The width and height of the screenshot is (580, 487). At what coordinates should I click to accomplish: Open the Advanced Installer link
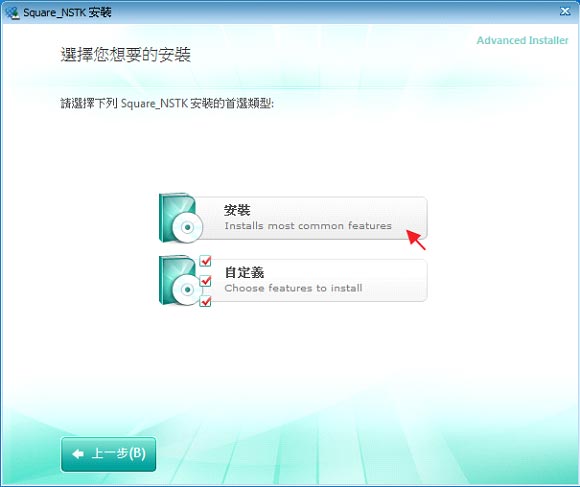(522, 40)
